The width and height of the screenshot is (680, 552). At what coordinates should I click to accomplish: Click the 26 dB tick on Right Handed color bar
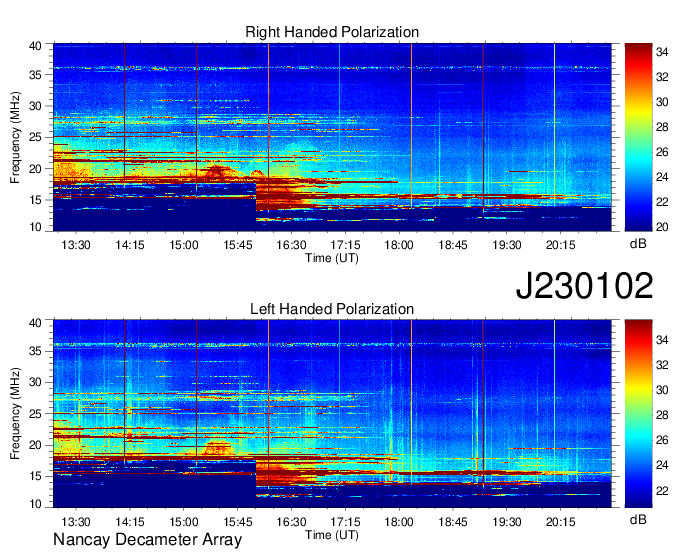pos(662,152)
